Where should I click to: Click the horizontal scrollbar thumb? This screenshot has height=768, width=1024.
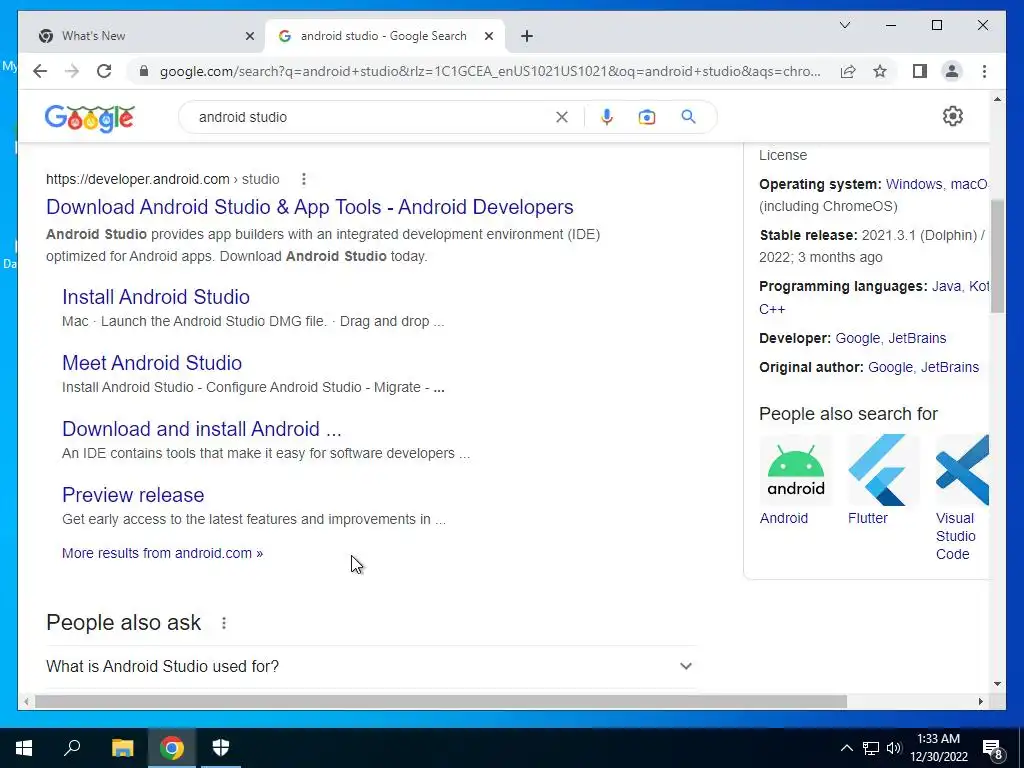[x=441, y=701]
